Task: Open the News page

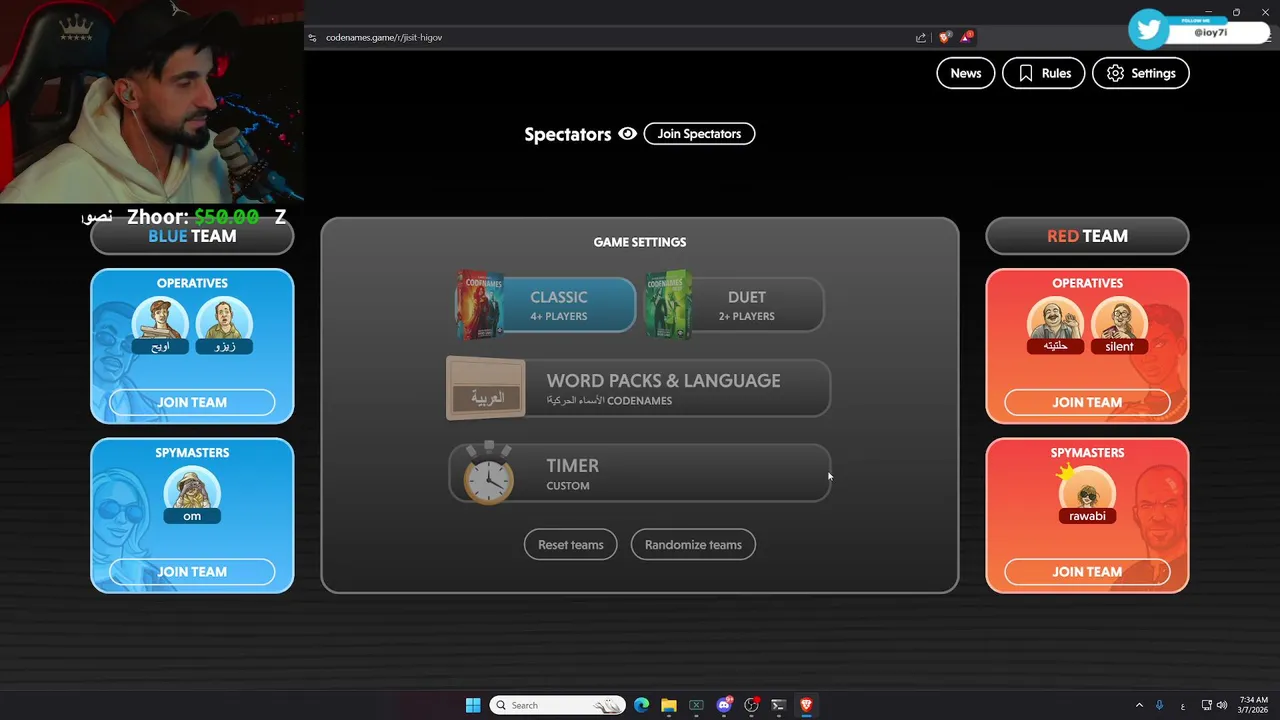Action: point(965,73)
